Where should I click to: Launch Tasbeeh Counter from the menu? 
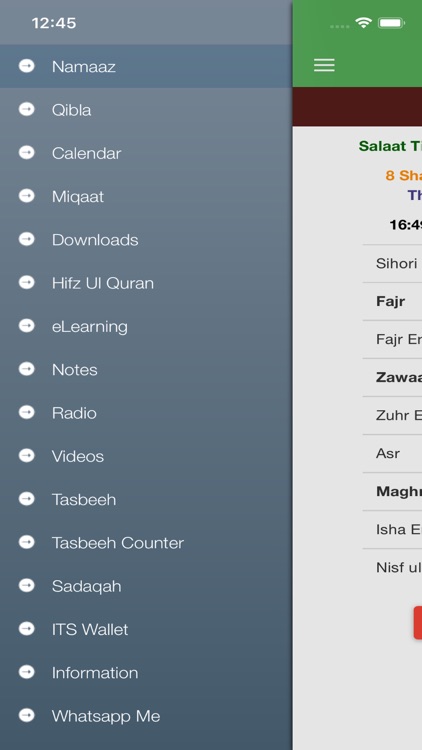[146, 542]
